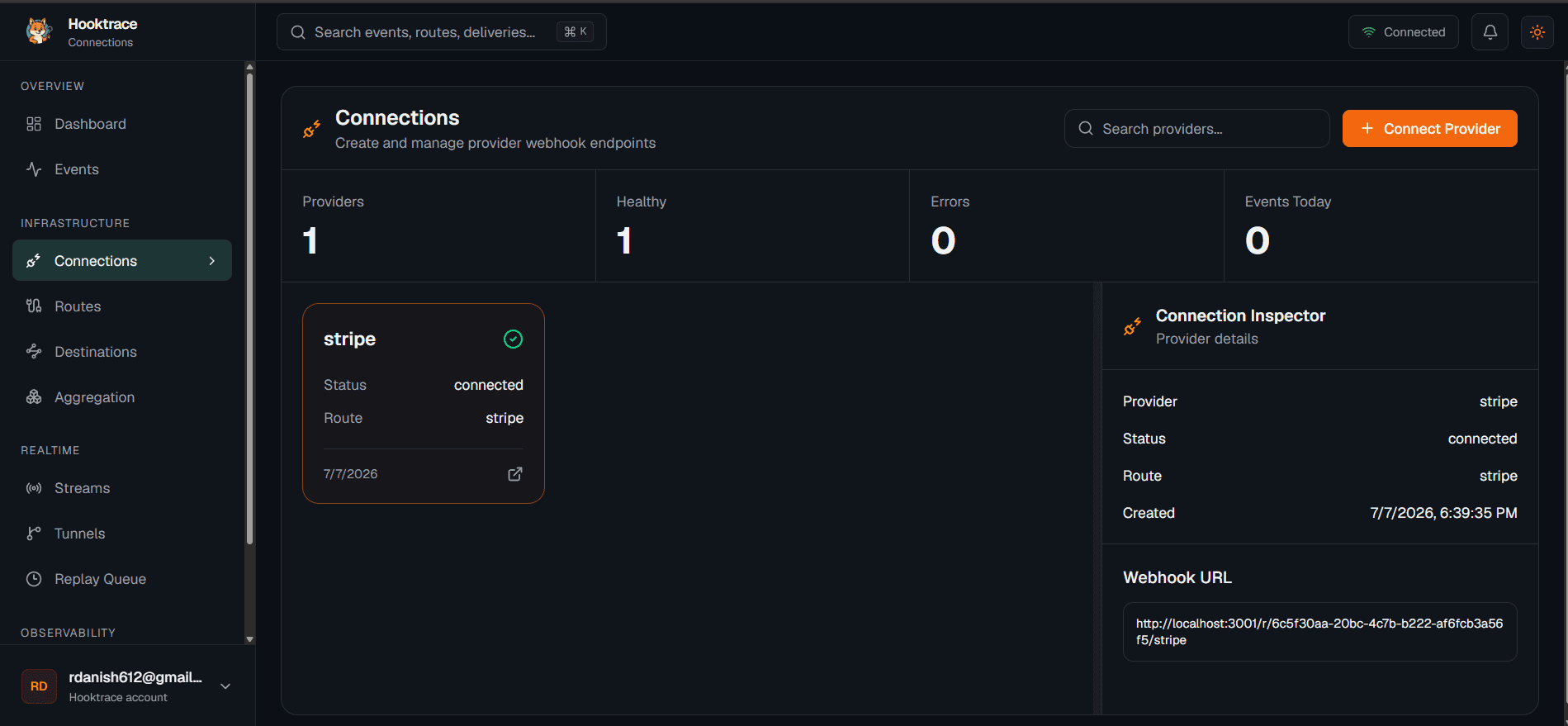Toggle light theme sun icon
The height and width of the screenshot is (726, 1568).
1537,32
